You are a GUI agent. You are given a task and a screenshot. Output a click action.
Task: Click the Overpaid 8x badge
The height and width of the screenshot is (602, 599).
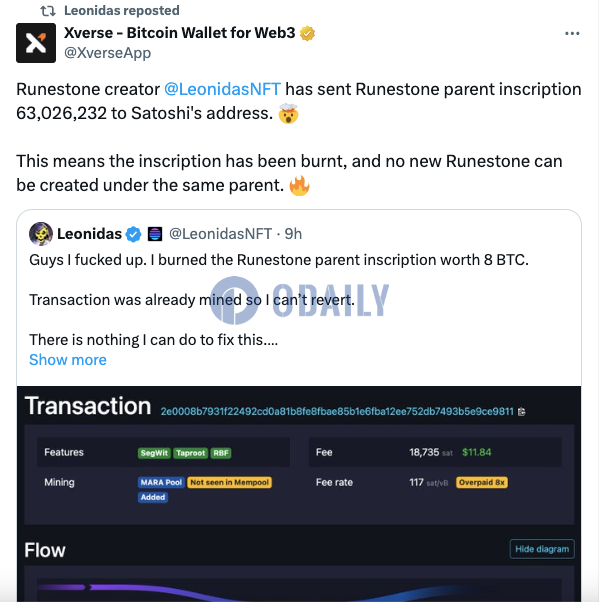[482, 482]
